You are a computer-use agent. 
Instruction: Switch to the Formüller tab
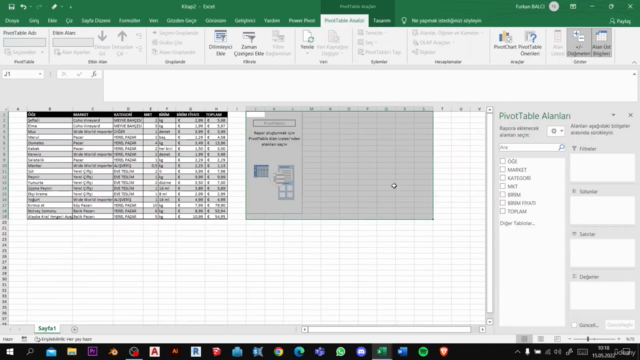tap(129, 20)
